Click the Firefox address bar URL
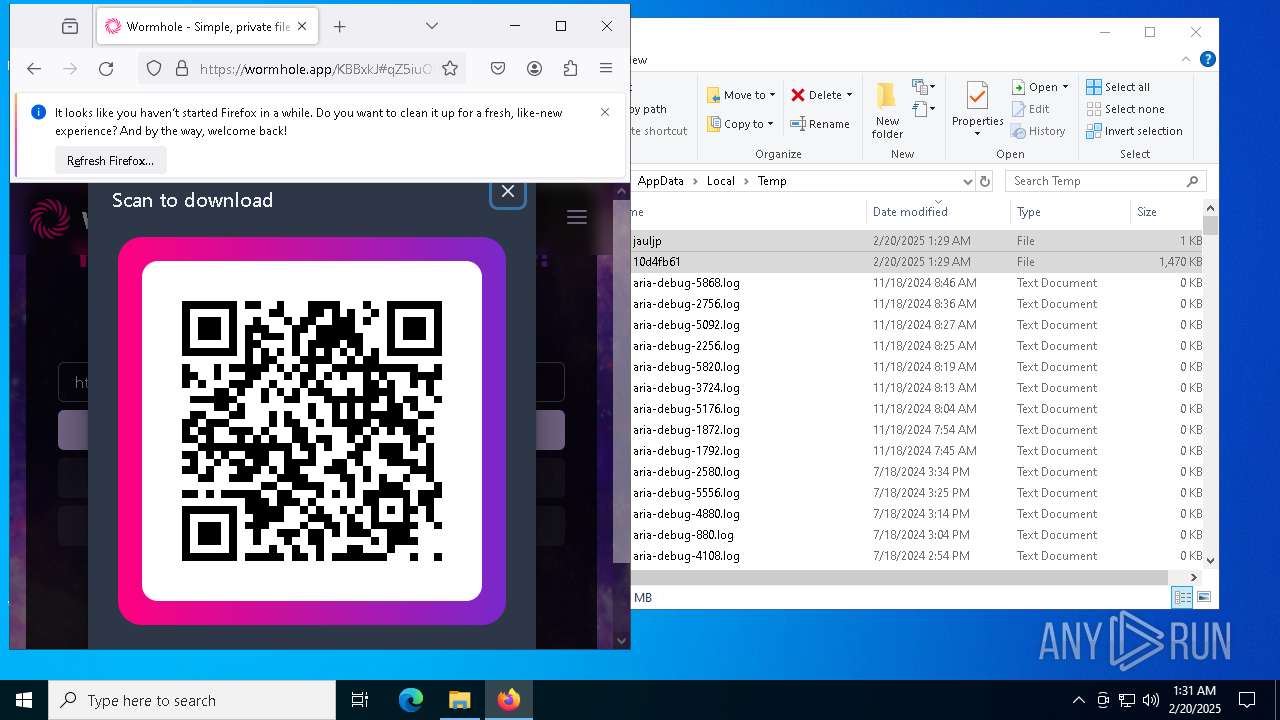This screenshot has width=1280, height=720. (316, 69)
